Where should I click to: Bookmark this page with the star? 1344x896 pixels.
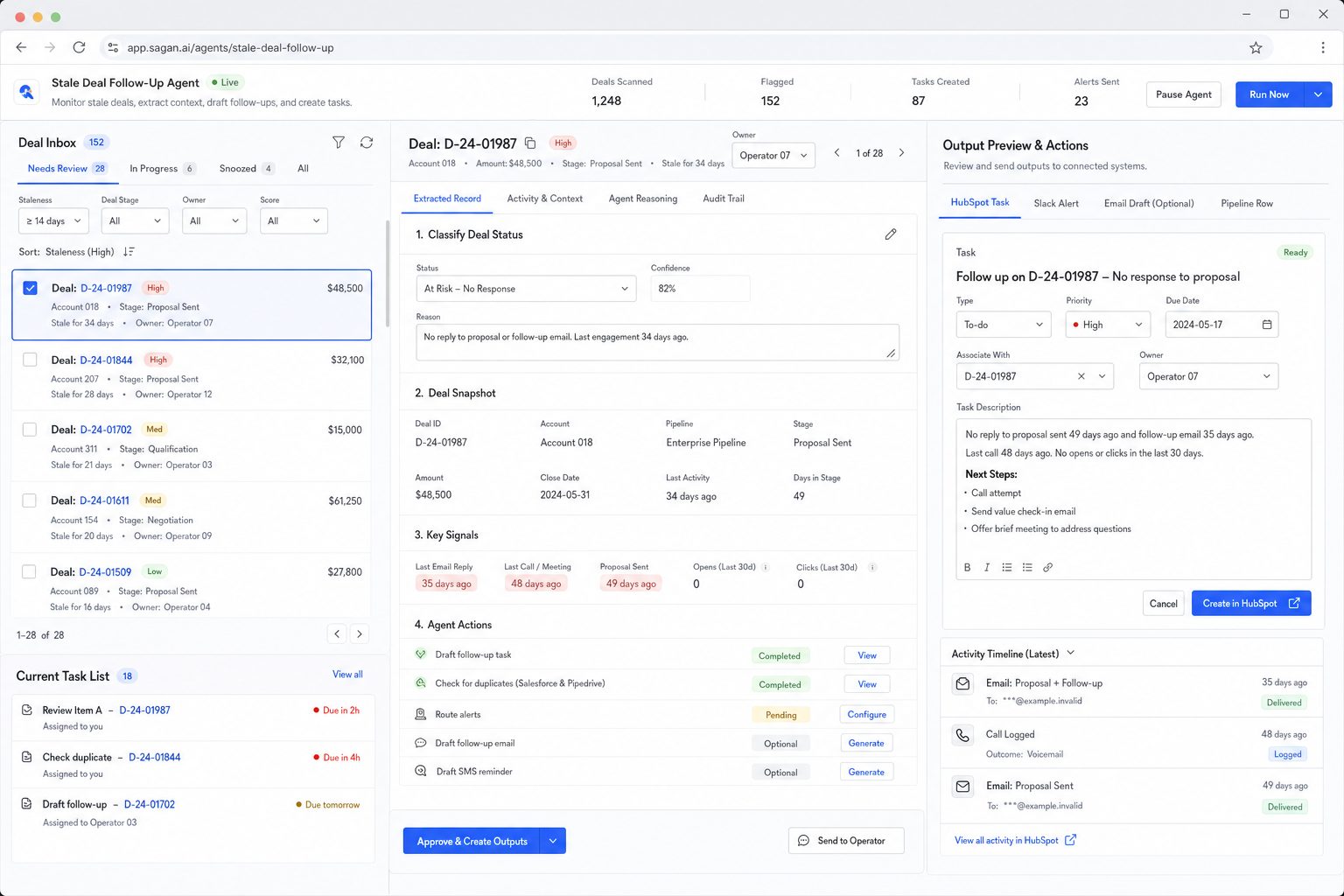coord(1256,48)
